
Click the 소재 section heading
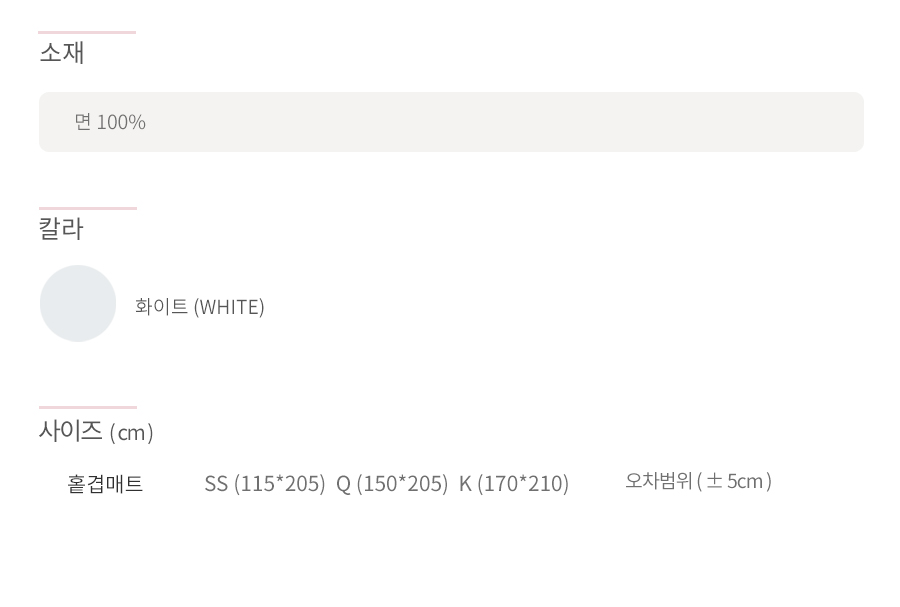click(62, 53)
